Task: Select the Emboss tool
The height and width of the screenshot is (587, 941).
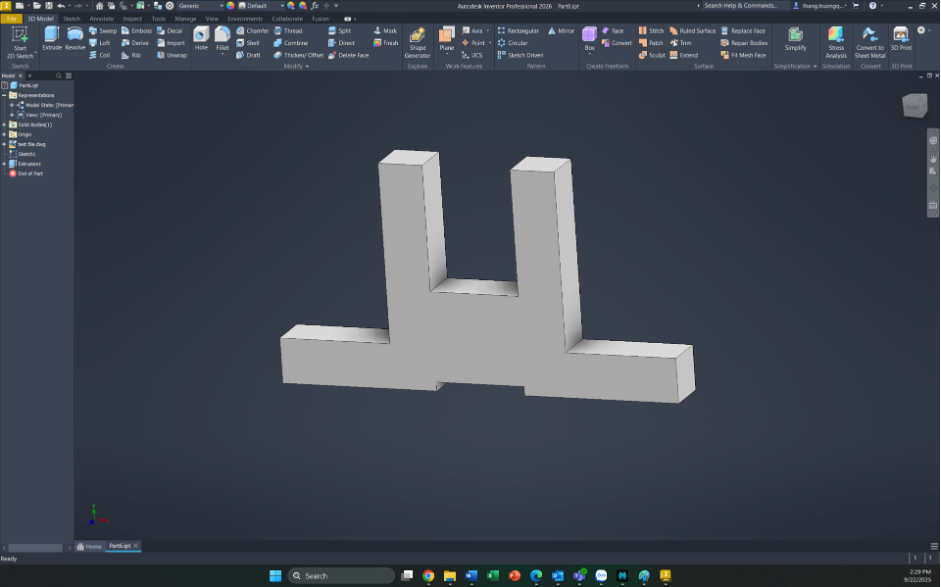Action: coord(136,31)
